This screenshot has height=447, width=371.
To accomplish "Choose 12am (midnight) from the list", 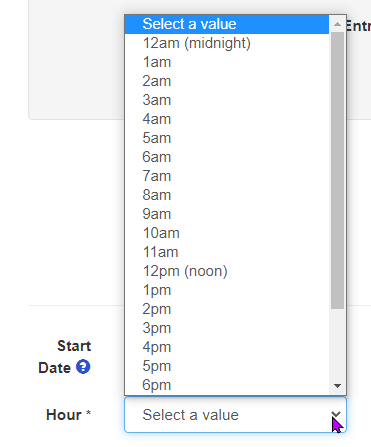I will tap(227, 43).
